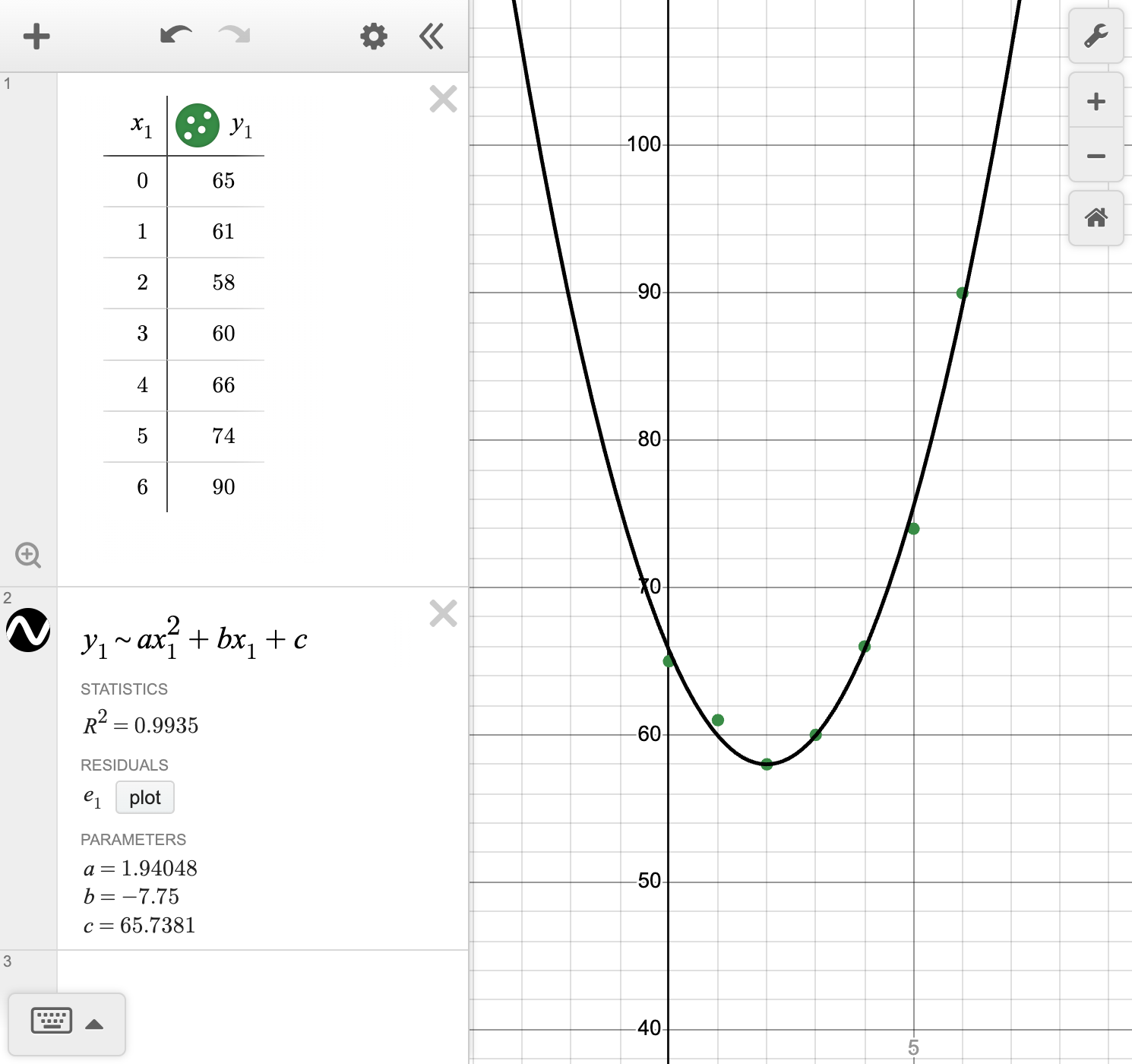Open the settings gear menu
Viewport: 1132px width, 1064px height.
tap(372, 36)
